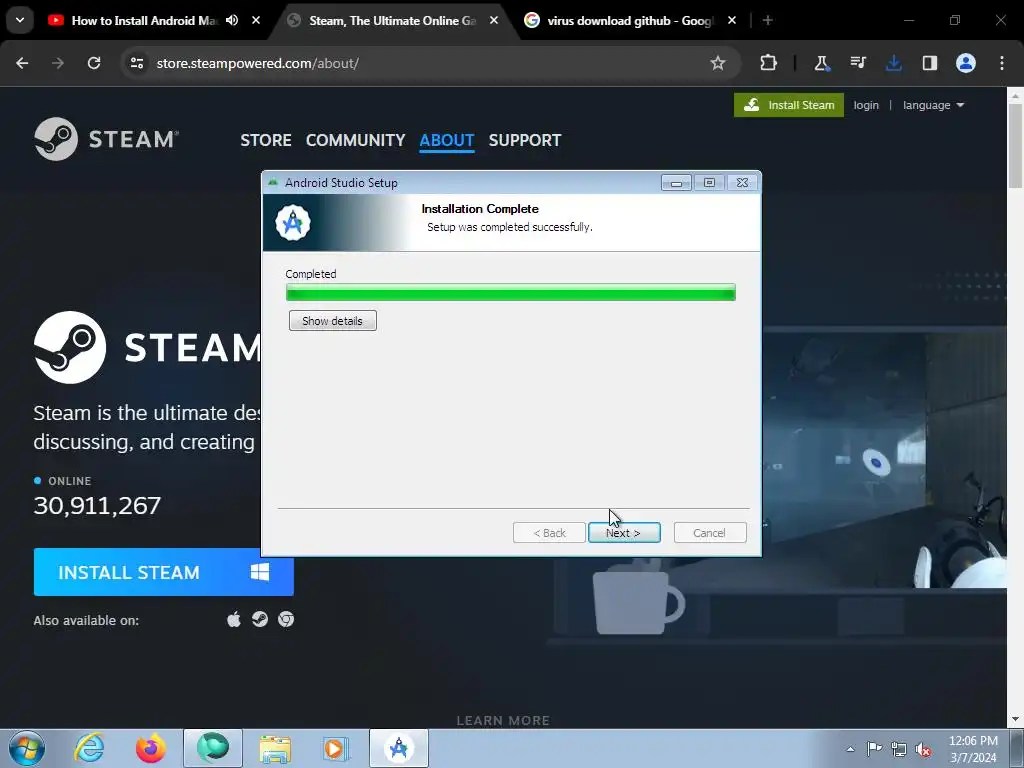
Task: Open media controls icon in Chrome toolbar
Action: [x=857, y=63]
